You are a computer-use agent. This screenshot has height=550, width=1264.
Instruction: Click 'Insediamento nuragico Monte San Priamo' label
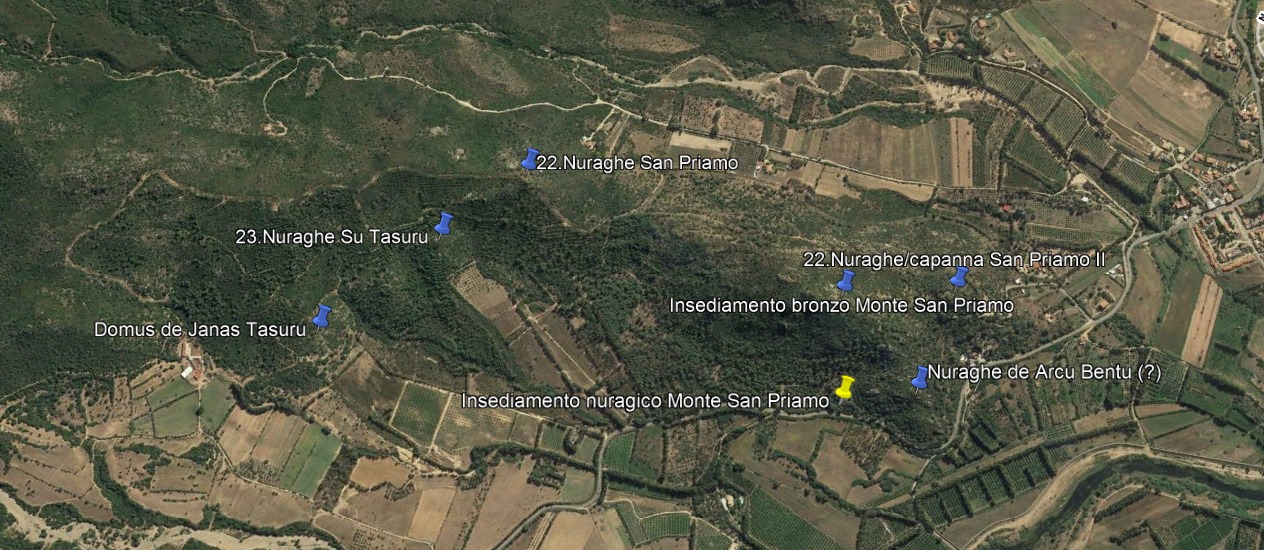[x=645, y=400]
